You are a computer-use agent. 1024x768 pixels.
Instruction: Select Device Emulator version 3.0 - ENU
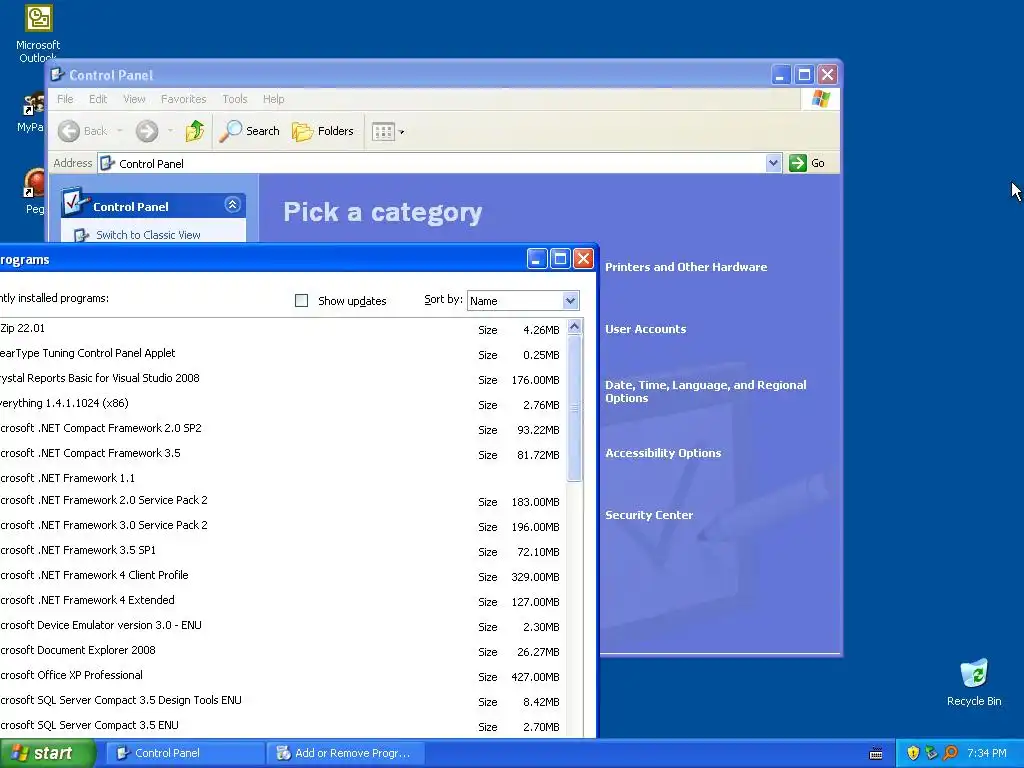click(283, 626)
